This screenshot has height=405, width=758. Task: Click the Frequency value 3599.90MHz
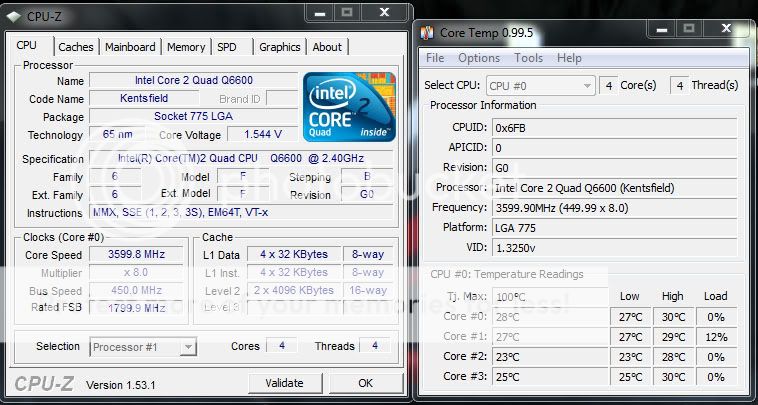614,208
